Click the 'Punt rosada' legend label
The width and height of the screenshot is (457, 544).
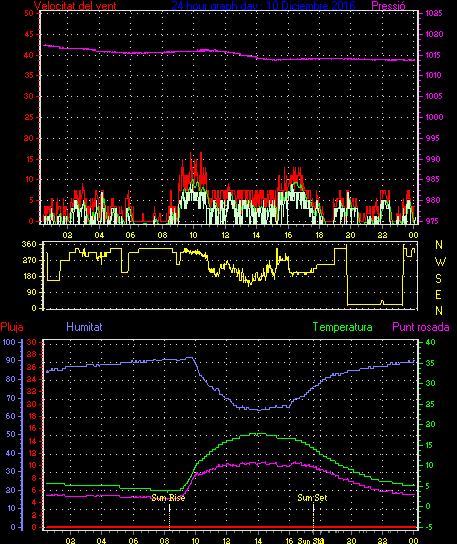coord(421,327)
